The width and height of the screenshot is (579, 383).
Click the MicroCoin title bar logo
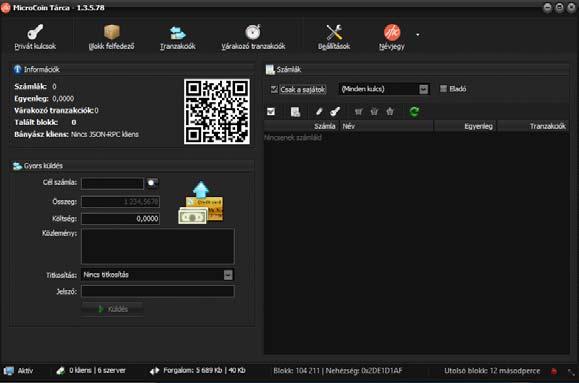(x=6, y=8)
